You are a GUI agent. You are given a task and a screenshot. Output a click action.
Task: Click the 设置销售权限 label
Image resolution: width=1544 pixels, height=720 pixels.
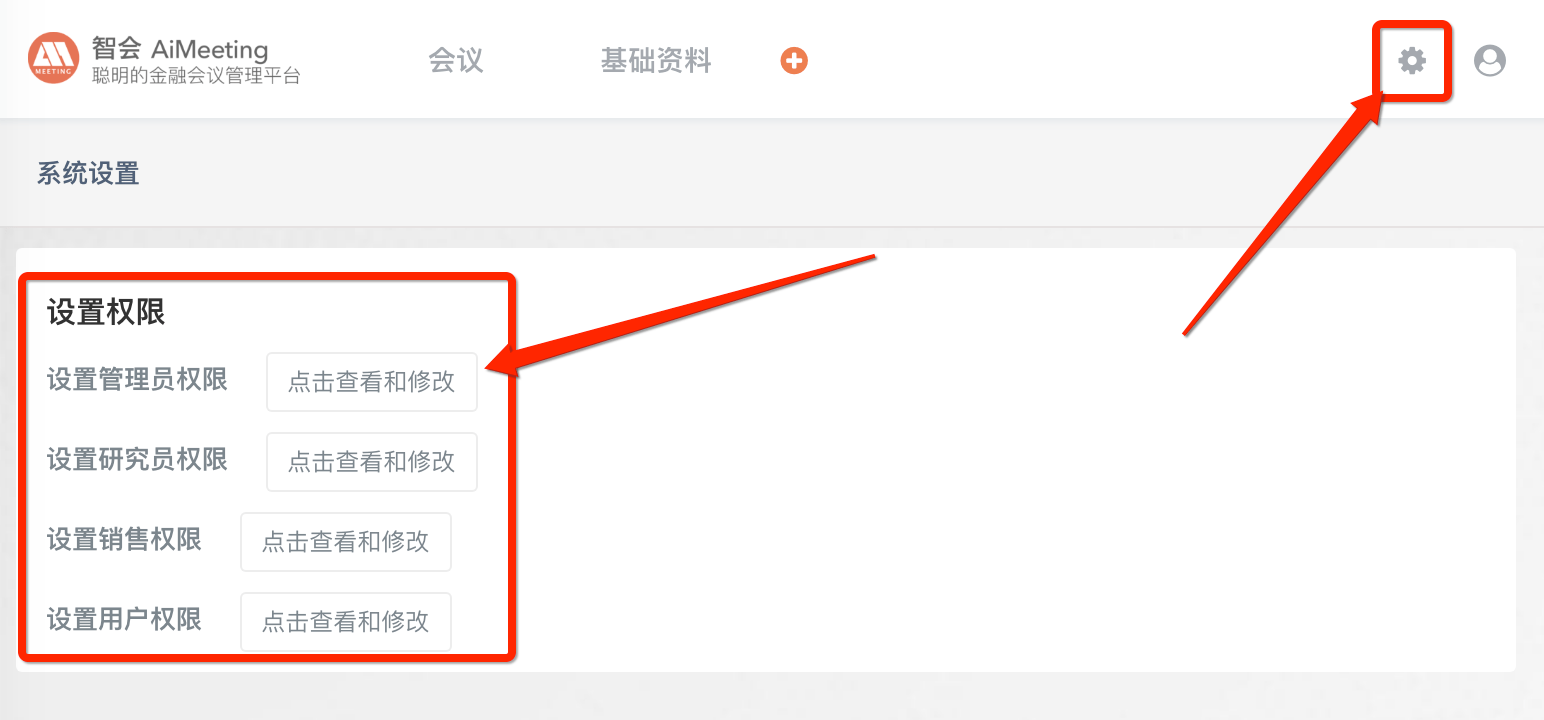(x=124, y=540)
